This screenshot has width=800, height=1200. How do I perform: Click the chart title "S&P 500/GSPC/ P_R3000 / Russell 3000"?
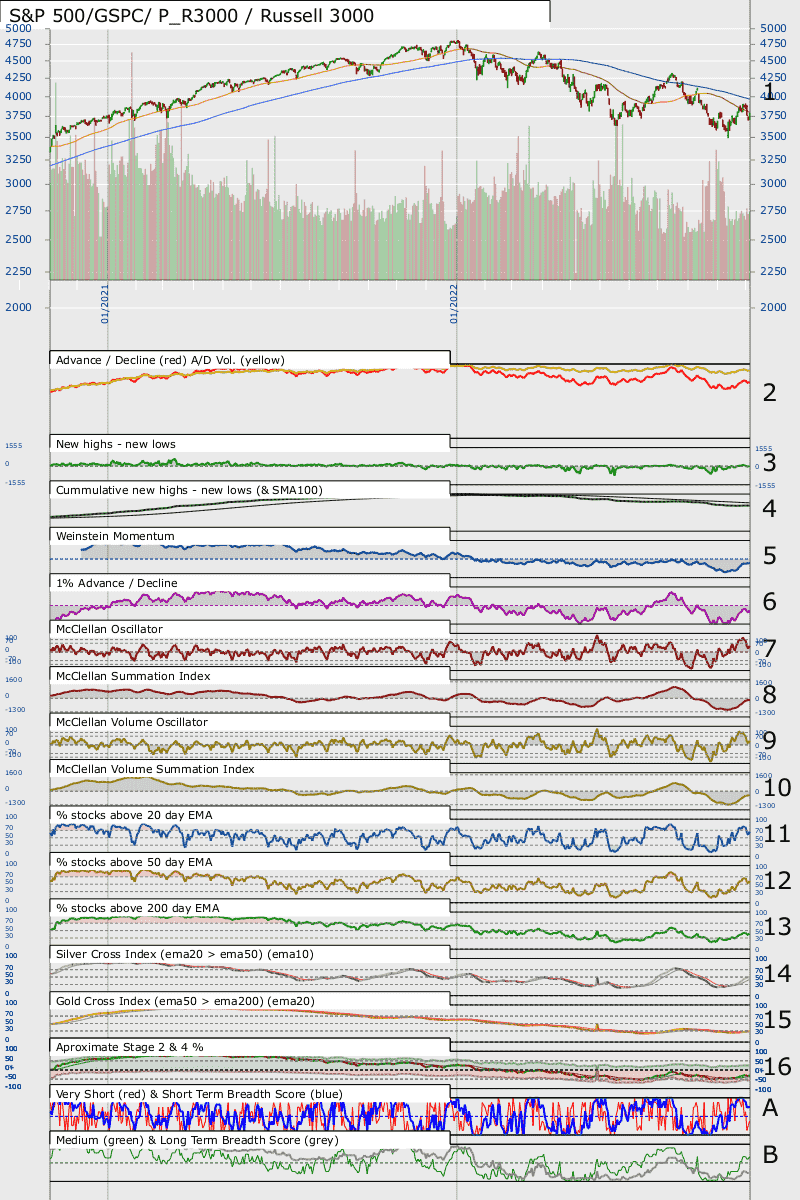[191, 16]
